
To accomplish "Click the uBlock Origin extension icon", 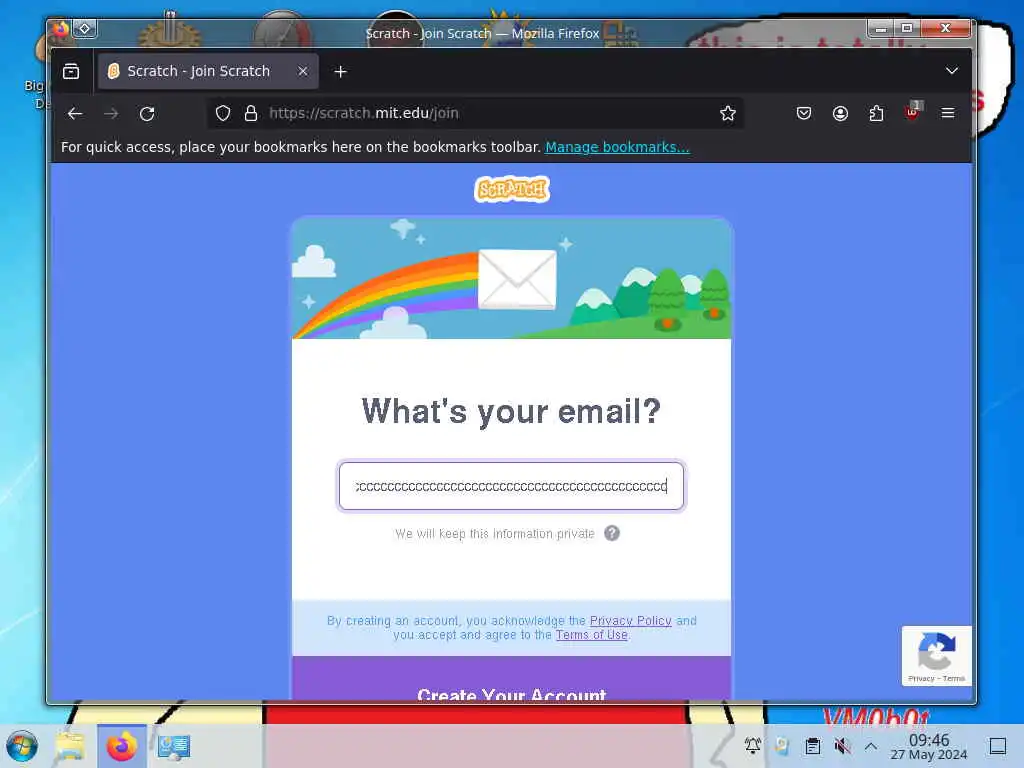I will [x=912, y=112].
